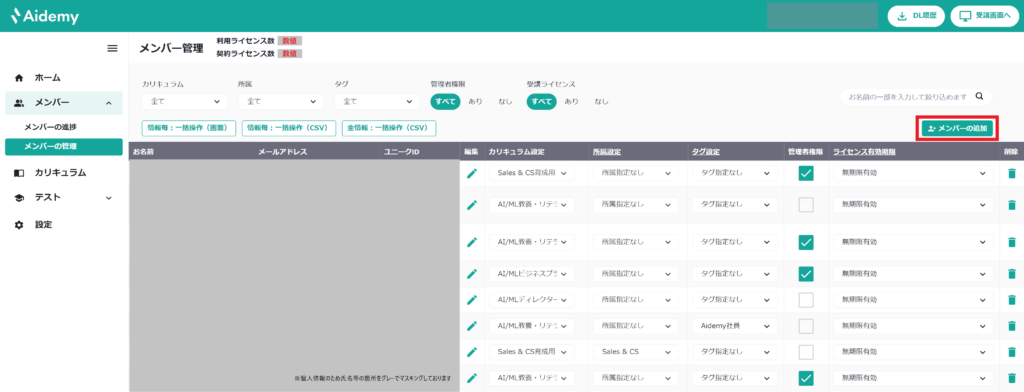
Task: Click the edit pencil in the AI/MLビジネス row
Action: pyautogui.click(x=472, y=273)
